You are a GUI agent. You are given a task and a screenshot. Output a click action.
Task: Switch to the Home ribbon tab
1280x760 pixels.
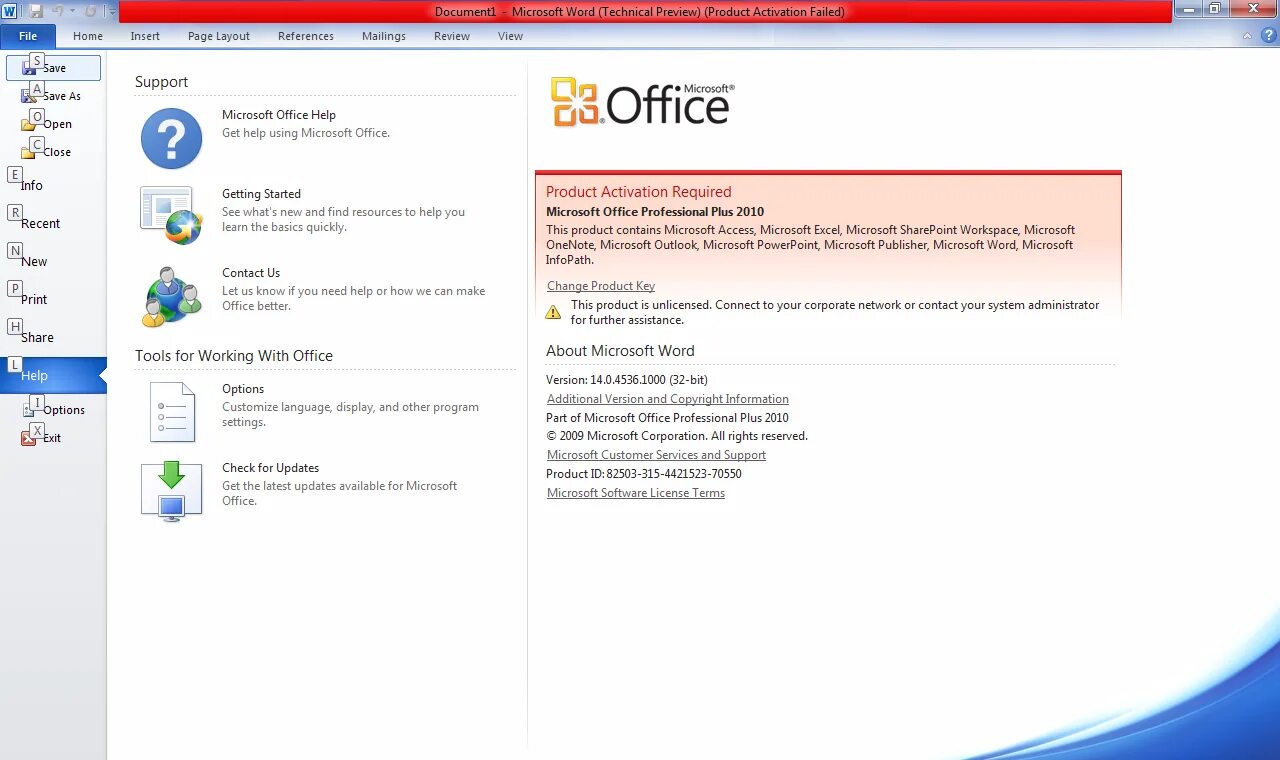pos(88,36)
